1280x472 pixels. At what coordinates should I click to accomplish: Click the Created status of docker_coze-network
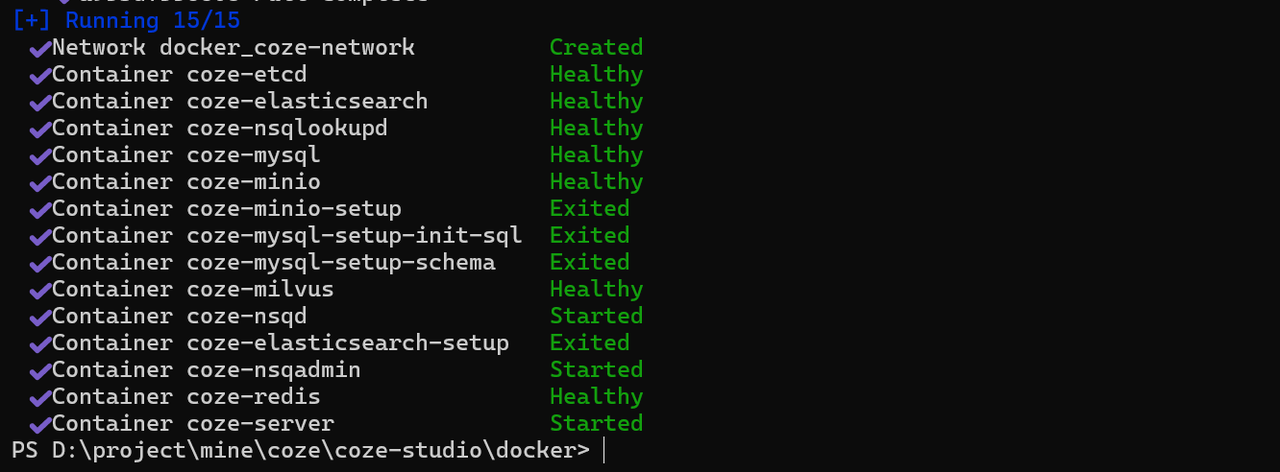click(x=596, y=47)
